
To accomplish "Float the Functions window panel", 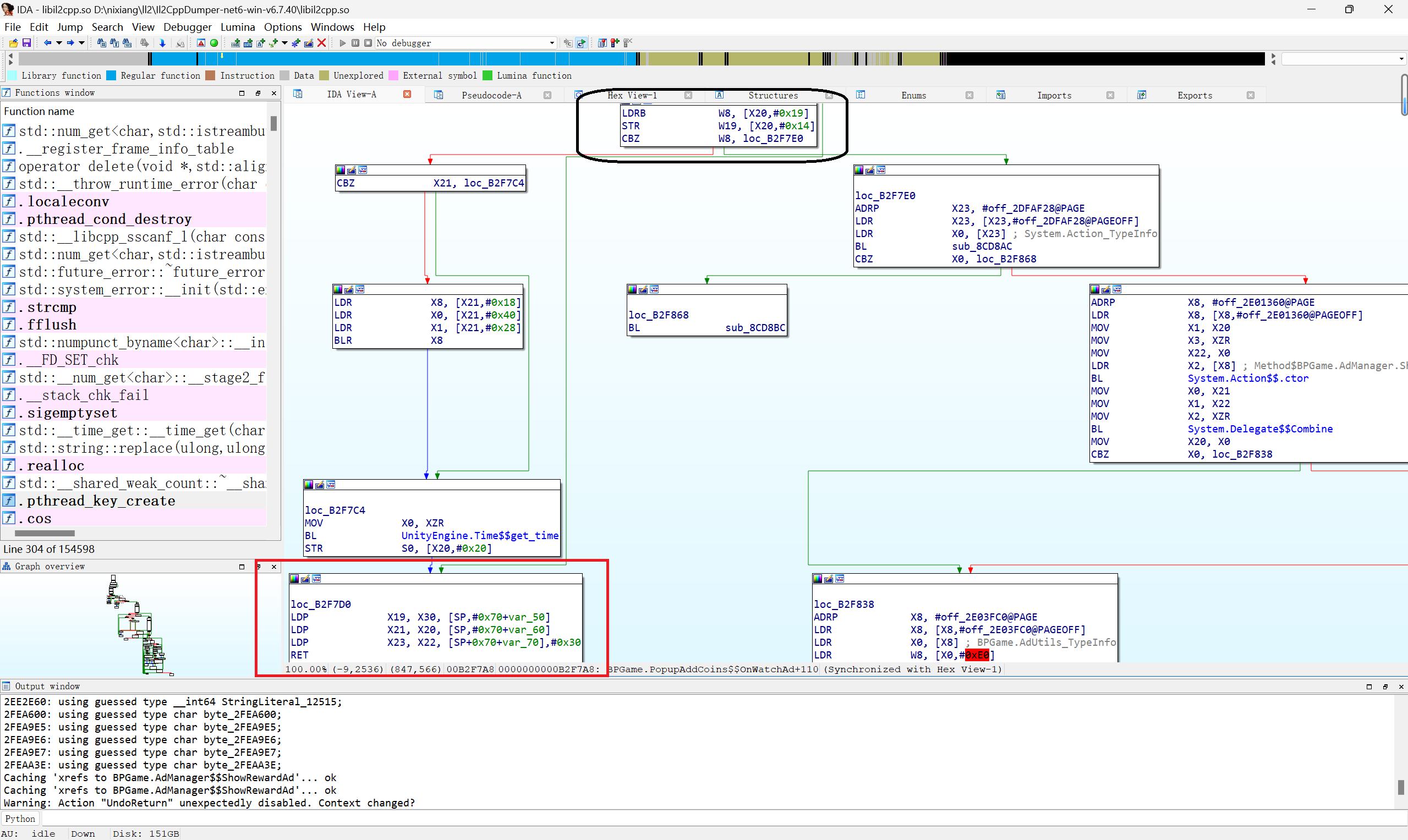I will [258, 93].
